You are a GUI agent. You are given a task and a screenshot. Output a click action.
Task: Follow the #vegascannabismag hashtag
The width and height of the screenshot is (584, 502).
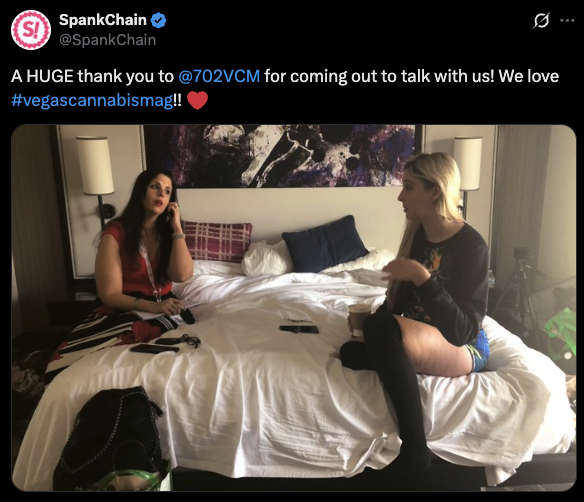coord(92,101)
